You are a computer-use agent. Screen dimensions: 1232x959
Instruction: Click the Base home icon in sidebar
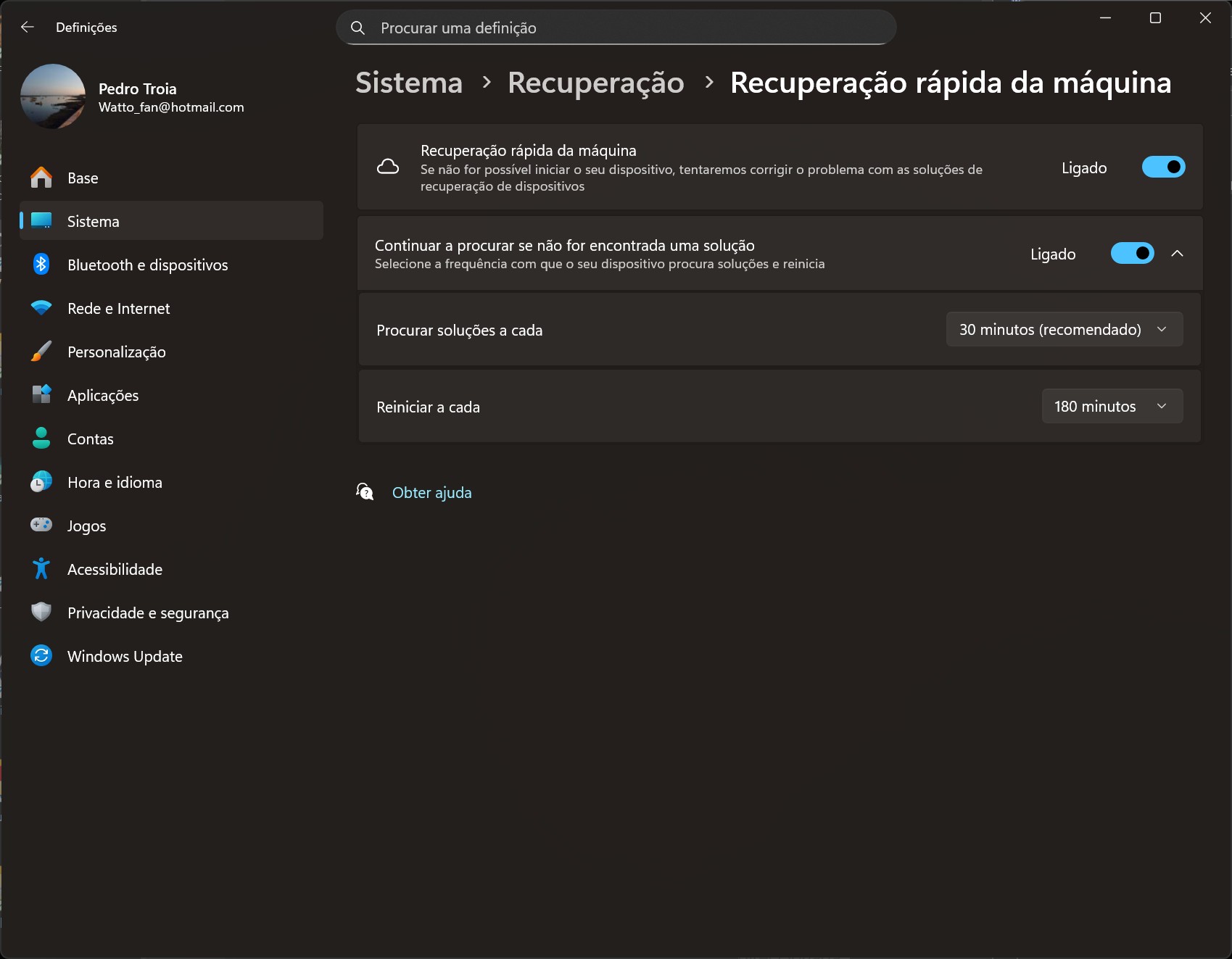pos(41,178)
